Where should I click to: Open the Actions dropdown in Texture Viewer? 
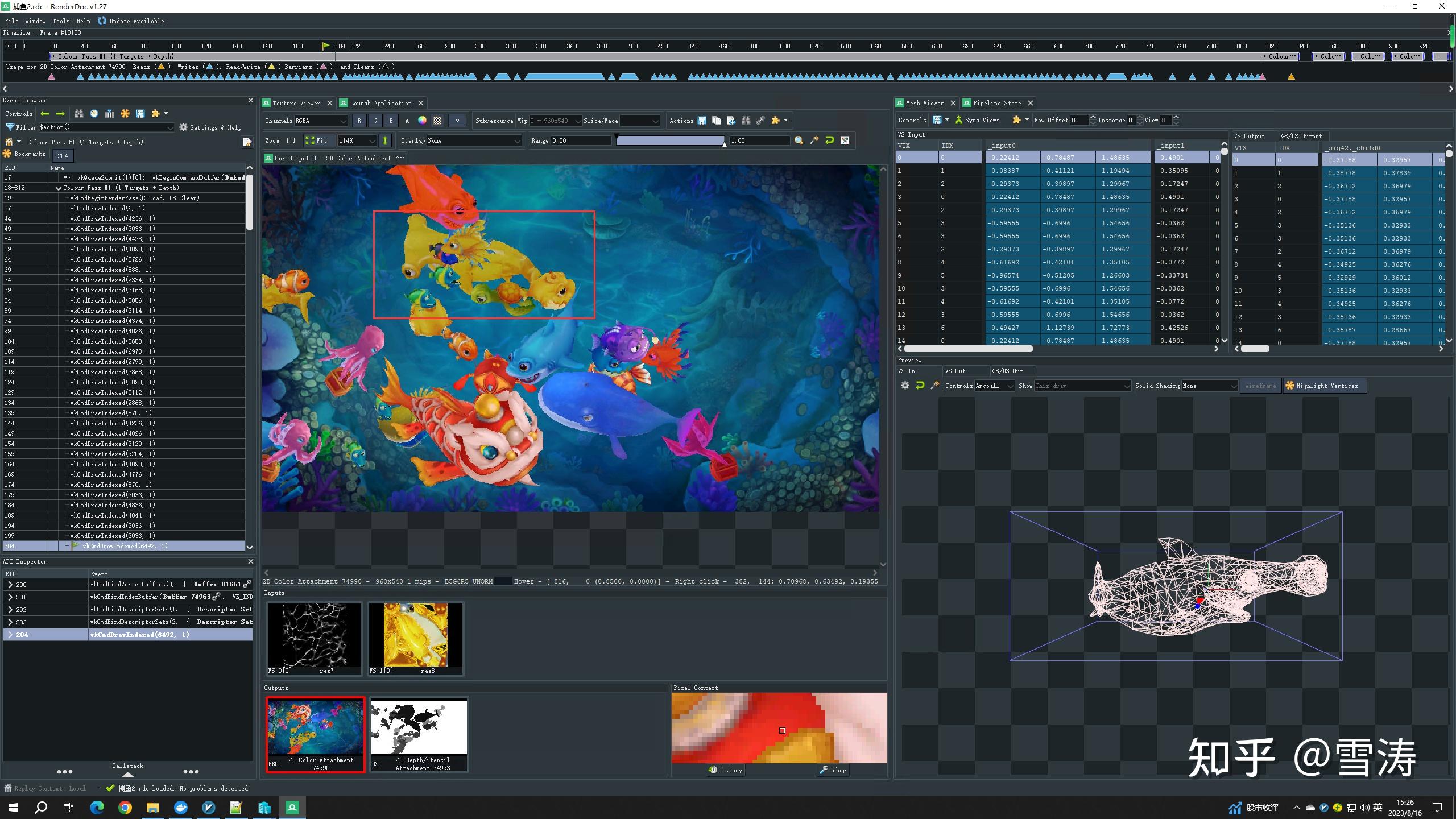tap(787, 120)
